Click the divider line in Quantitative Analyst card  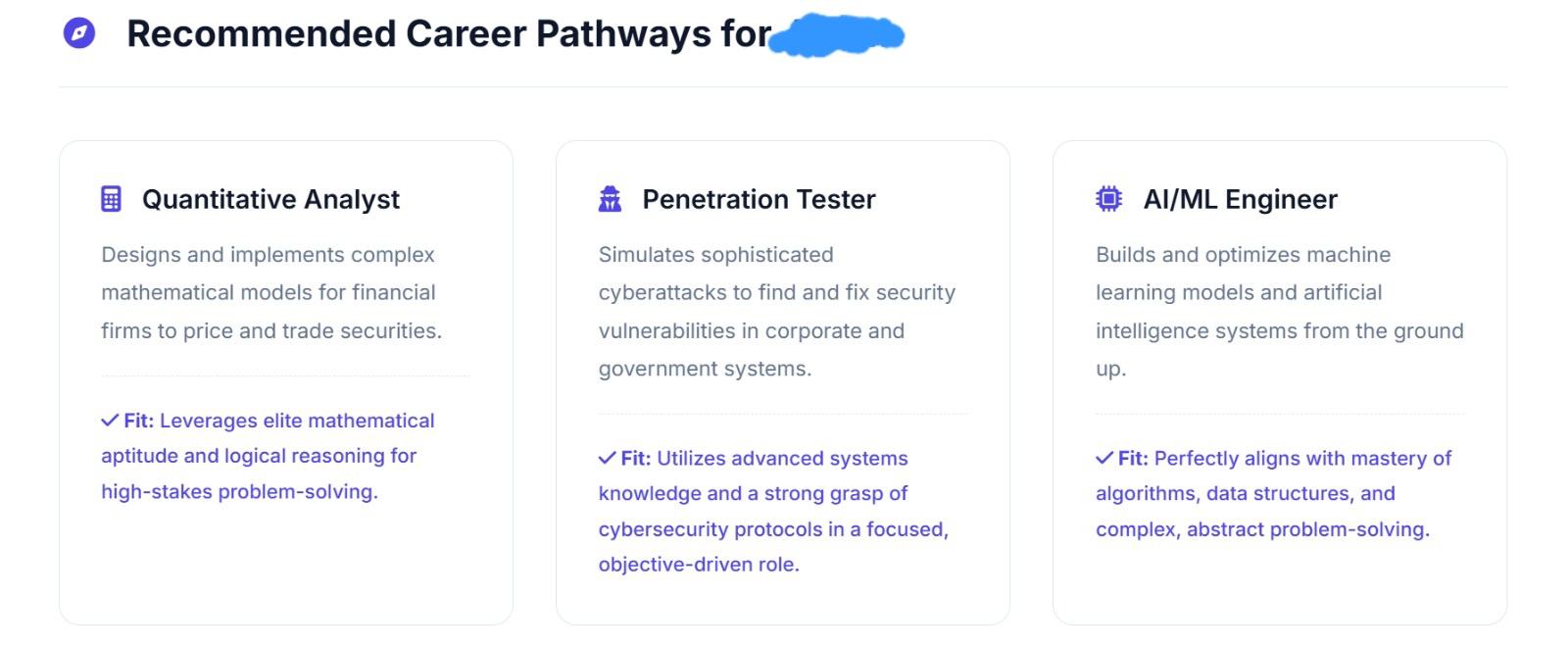click(x=285, y=375)
